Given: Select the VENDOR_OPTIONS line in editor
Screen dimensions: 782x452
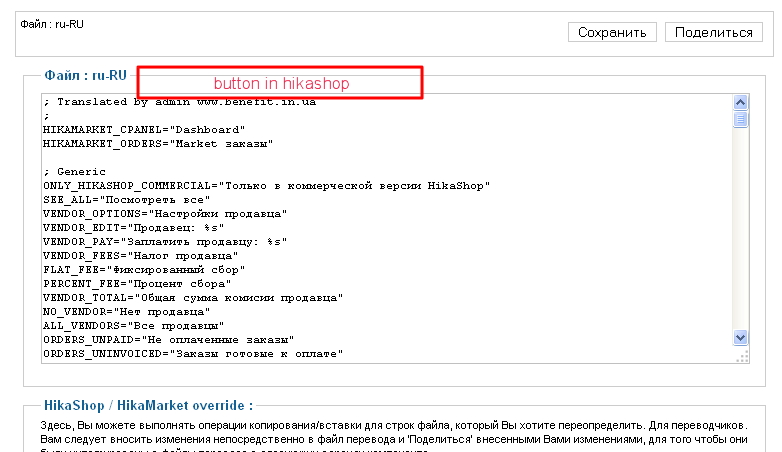Looking at the screenshot, I should pos(165,214).
